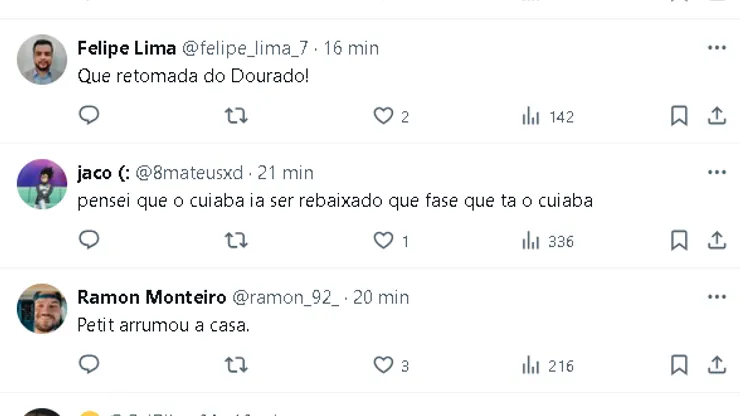Click Ramon Monteiro's profile avatar
The height and width of the screenshot is (416, 740).
[x=42, y=308]
